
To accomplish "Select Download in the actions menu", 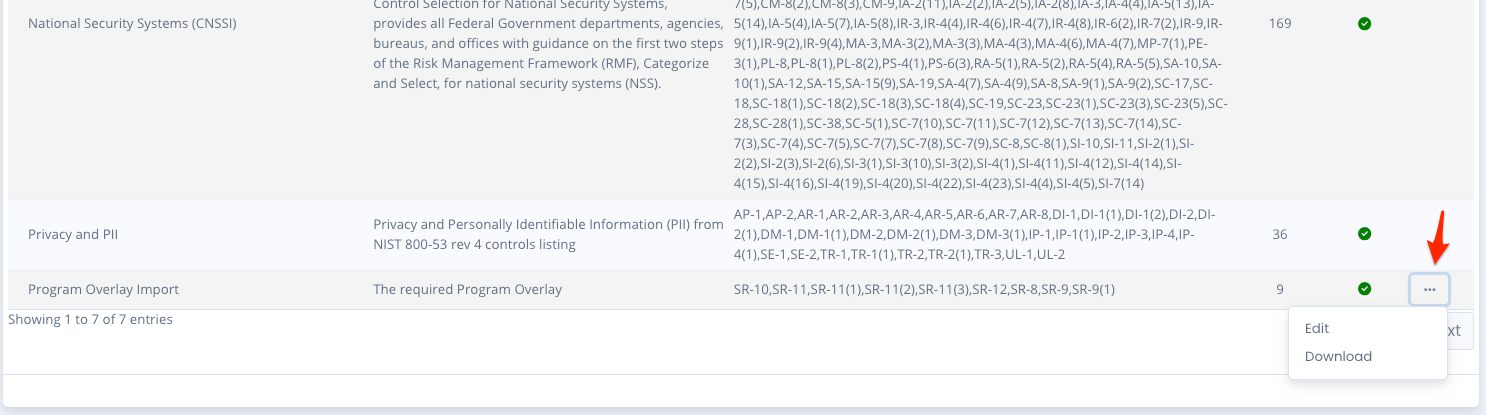I will click(1338, 356).
